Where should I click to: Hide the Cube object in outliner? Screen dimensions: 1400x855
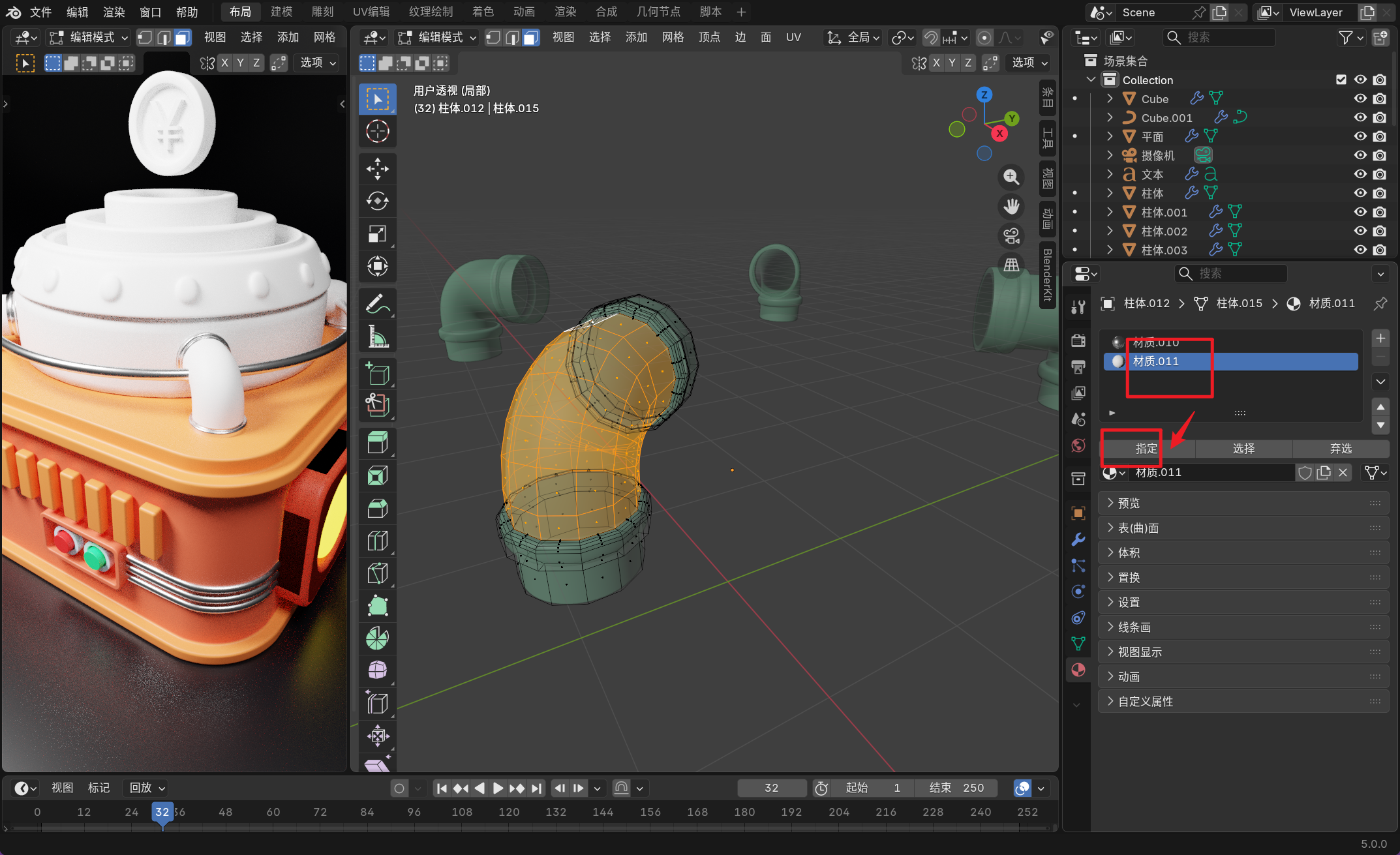1360,98
